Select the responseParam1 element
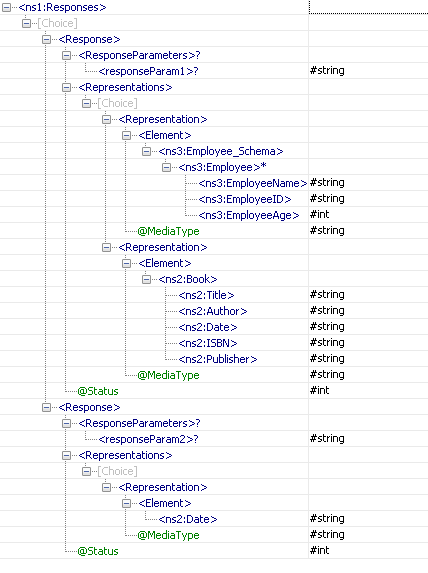This screenshot has height=573, width=428. click(148, 72)
